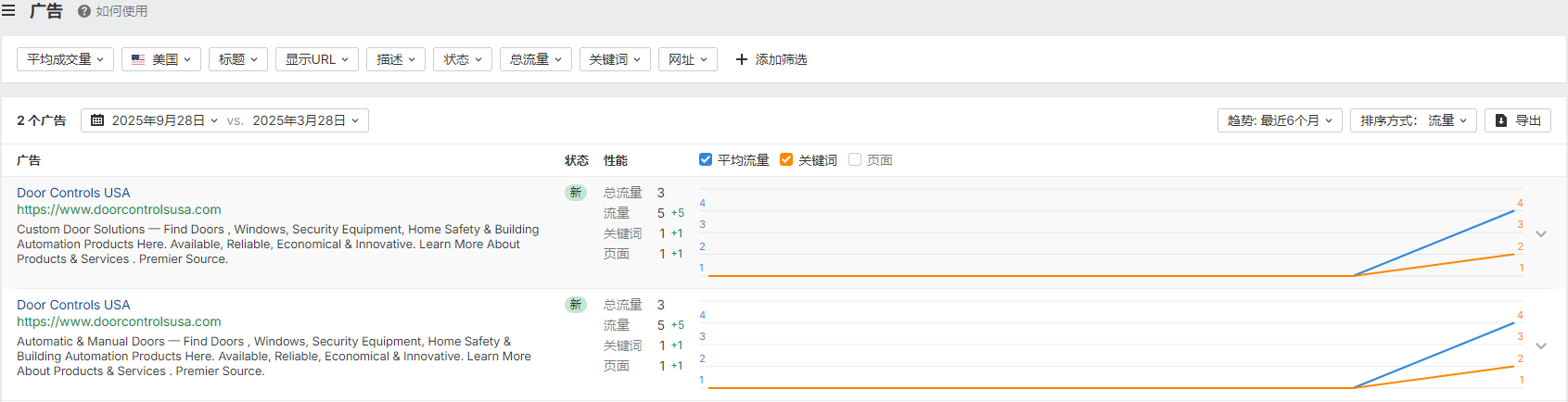The width and height of the screenshot is (1568, 402).
Task: Click the 如何使用 help question icon
Action: [x=84, y=11]
